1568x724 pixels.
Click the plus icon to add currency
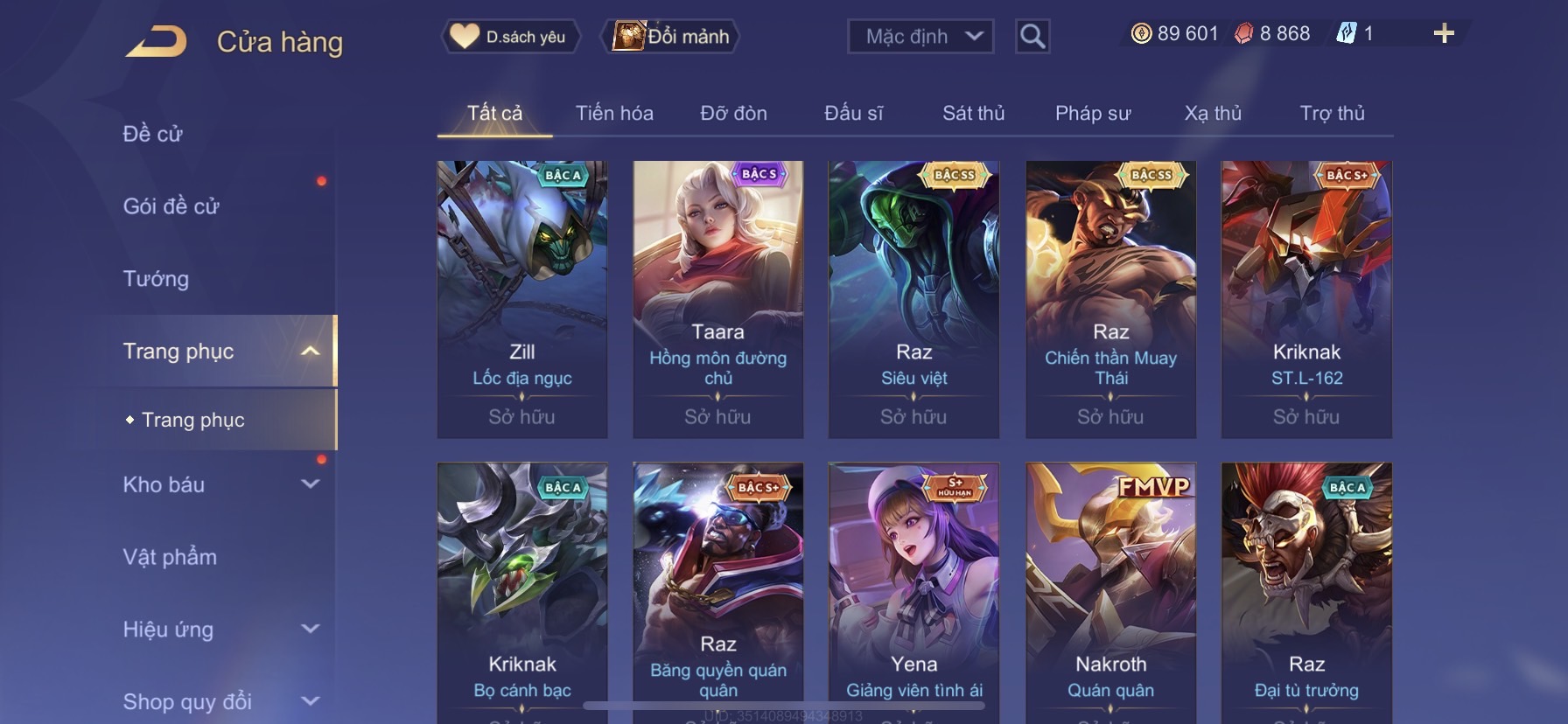(1444, 33)
